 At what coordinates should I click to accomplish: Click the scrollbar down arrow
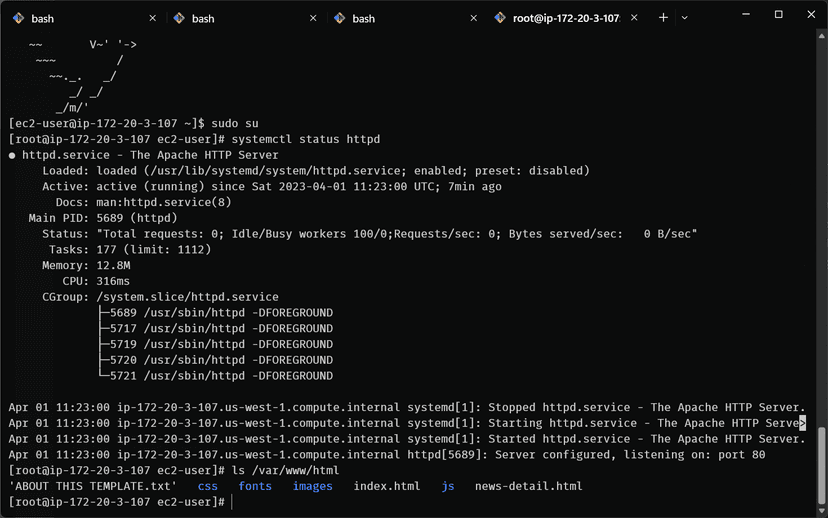pyautogui.click(x=821, y=511)
